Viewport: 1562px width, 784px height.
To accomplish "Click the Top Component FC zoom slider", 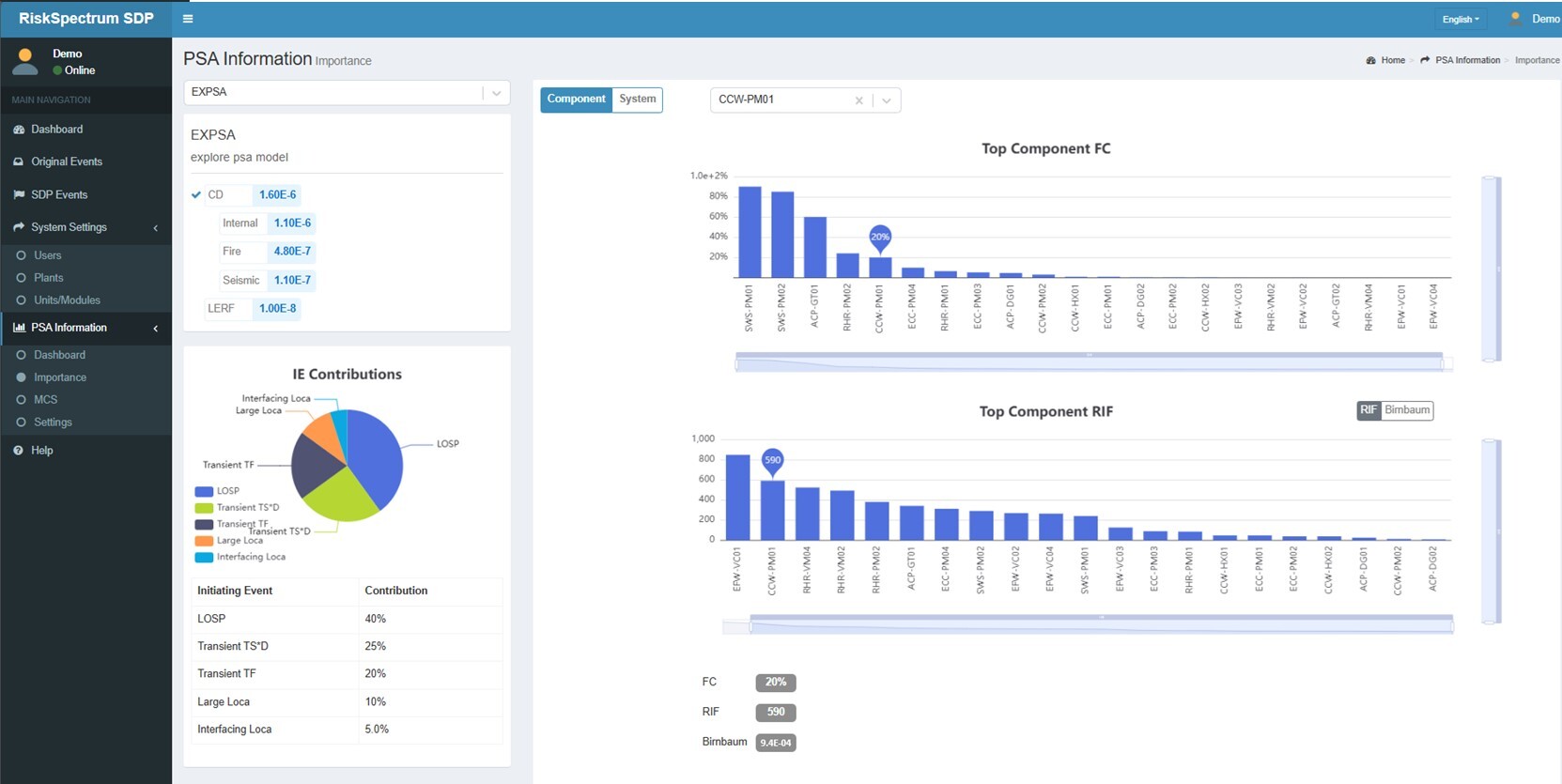I will pyautogui.click(x=1090, y=362).
